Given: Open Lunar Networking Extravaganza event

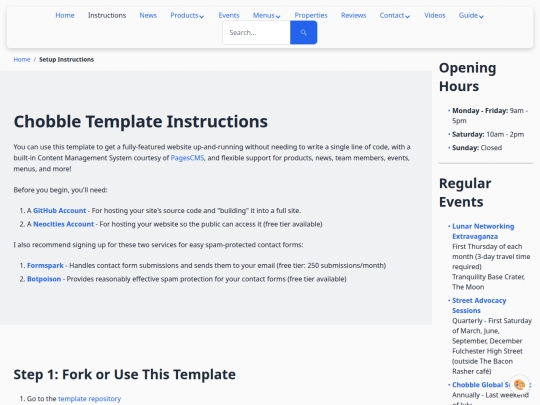Looking at the screenshot, I should coord(483,231).
